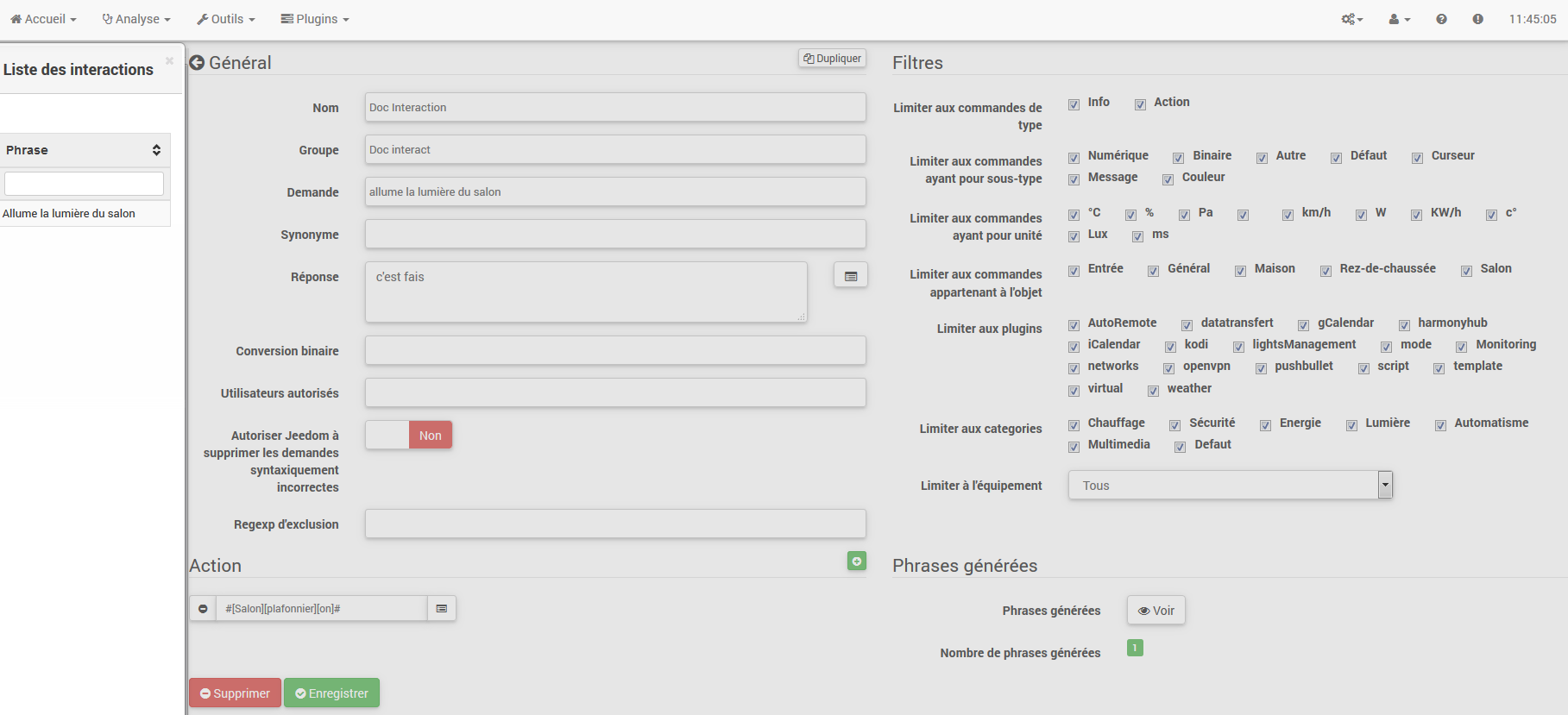Open command picker icon next to action field

442,609
